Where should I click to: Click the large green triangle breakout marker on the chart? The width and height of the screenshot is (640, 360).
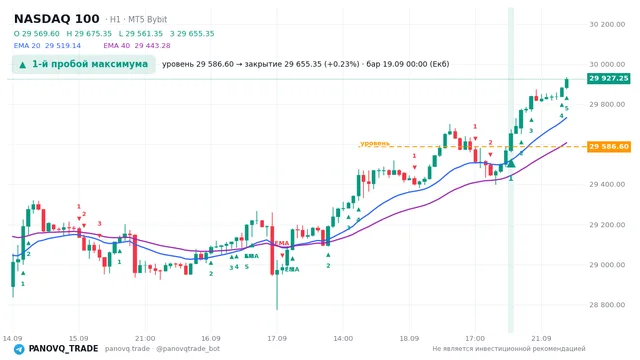511,163
